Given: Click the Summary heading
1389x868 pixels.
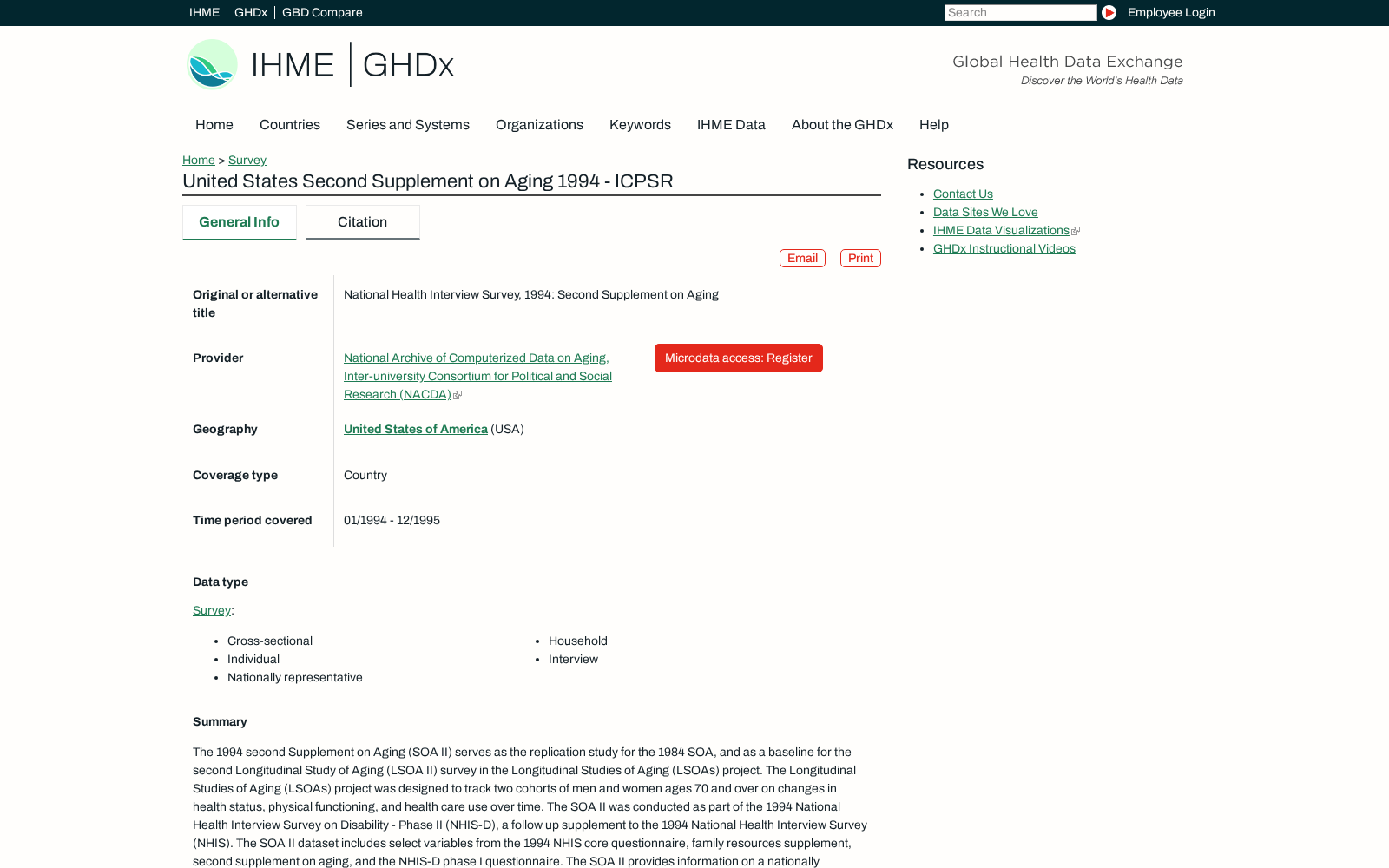Looking at the screenshot, I should tap(220, 721).
